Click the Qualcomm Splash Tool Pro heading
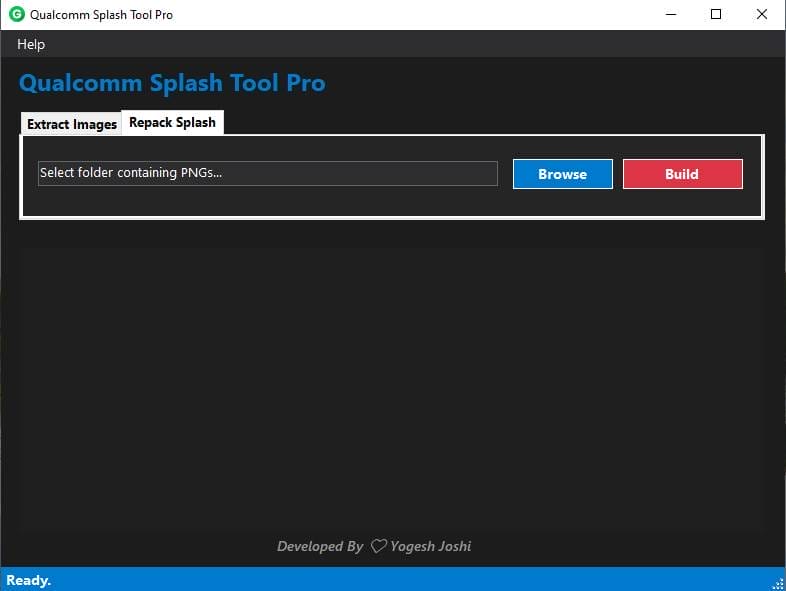786x591 pixels. pos(172,83)
